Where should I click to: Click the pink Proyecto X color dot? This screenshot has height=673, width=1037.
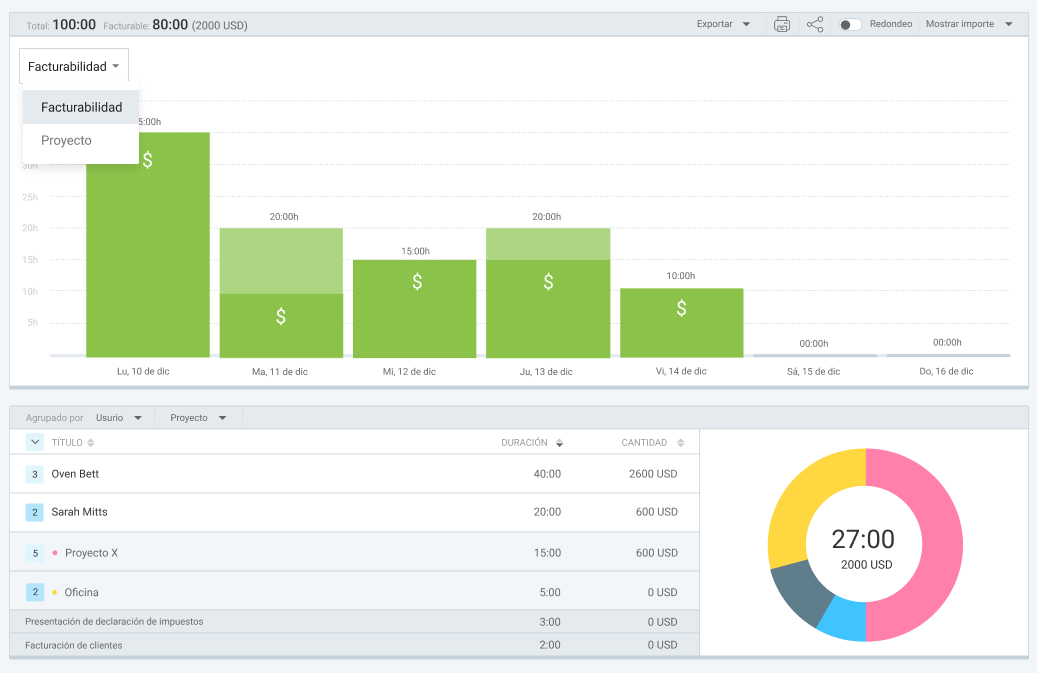[x=55, y=553]
